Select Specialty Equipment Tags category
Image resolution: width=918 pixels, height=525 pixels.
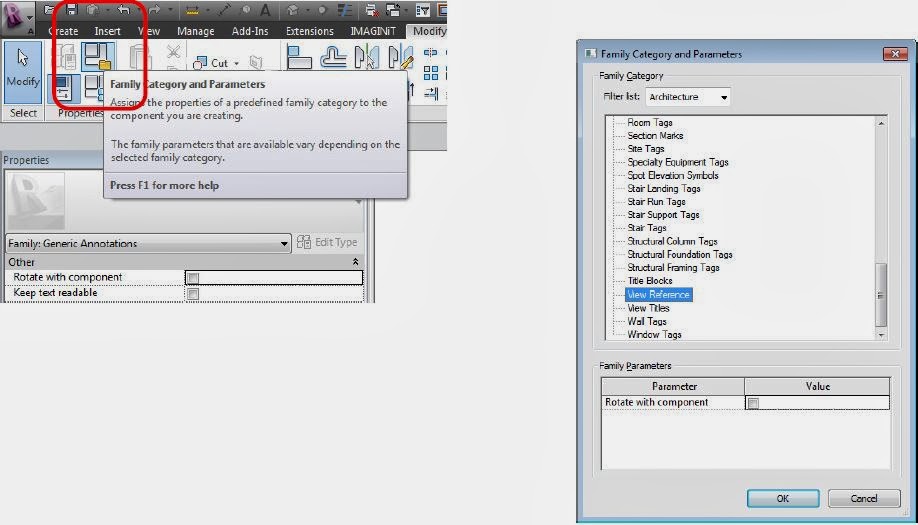[x=678, y=162]
